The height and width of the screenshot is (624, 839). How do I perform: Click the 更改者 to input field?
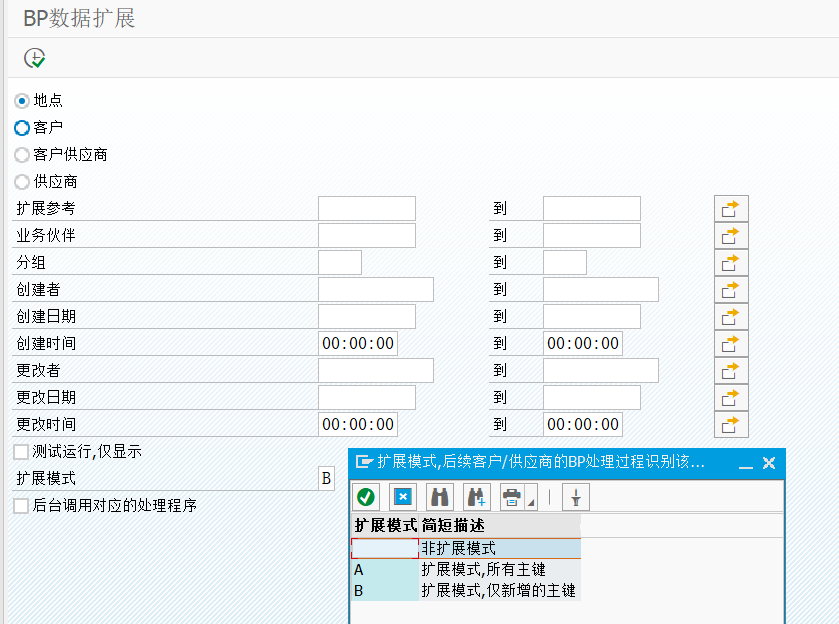[x=600, y=370]
